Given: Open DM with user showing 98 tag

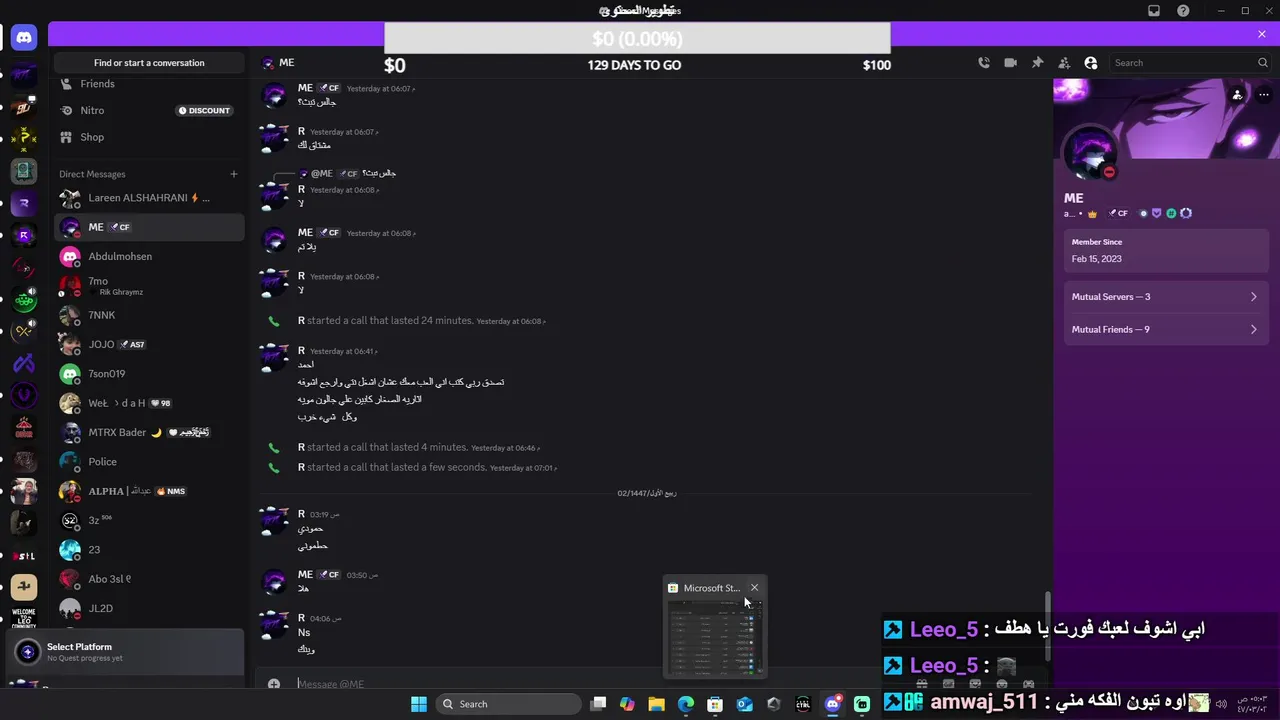Looking at the screenshot, I should 149,403.
